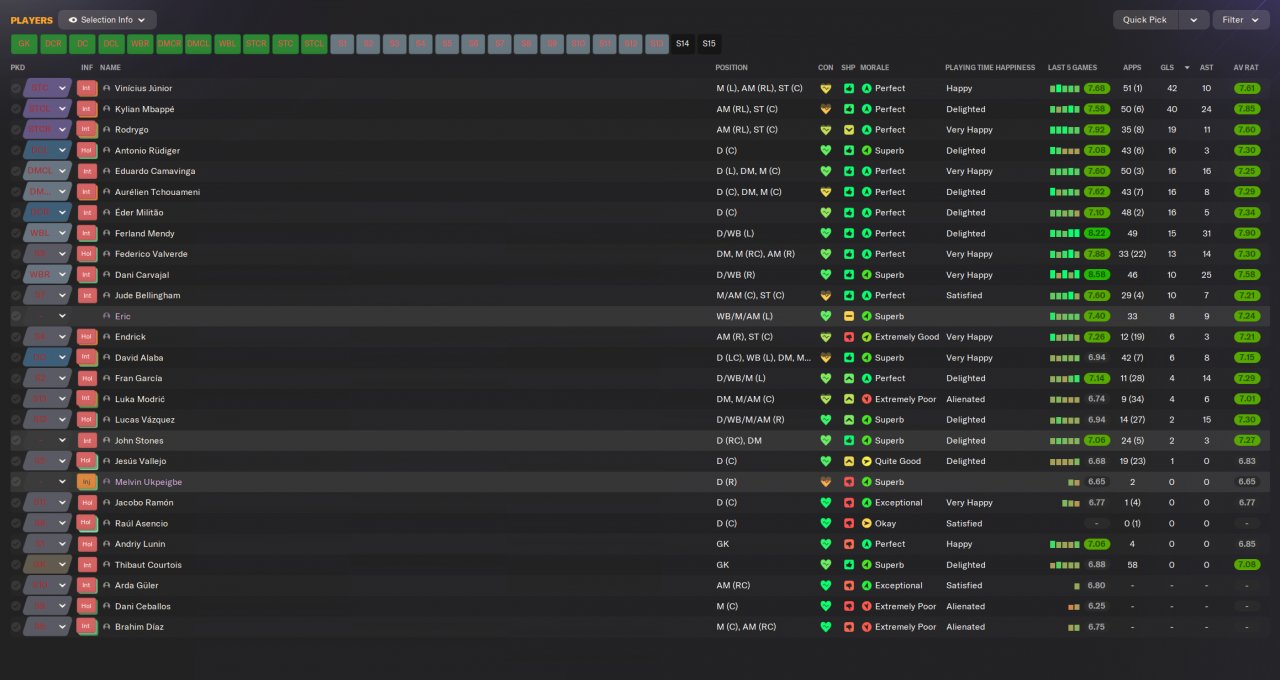Click the morale icon for Dani Ceballos

(x=866, y=606)
